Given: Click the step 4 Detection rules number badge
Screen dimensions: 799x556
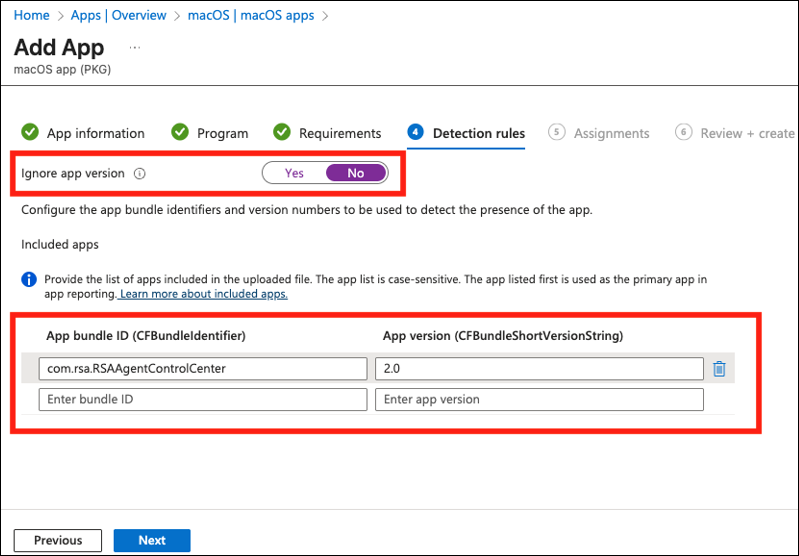Looking at the screenshot, I should pyautogui.click(x=415, y=133).
